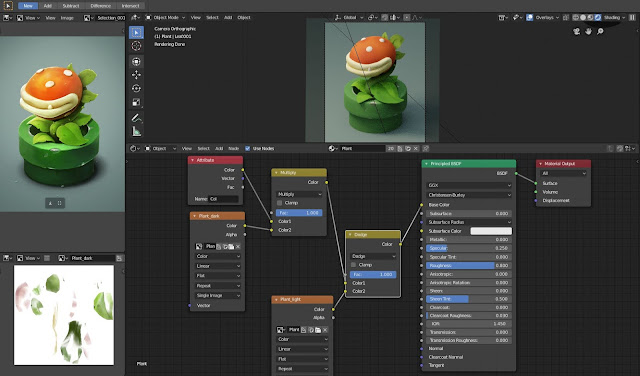This screenshot has height=376, width=640.
Task: Enable Solid viewport shading mode
Action: [583, 18]
